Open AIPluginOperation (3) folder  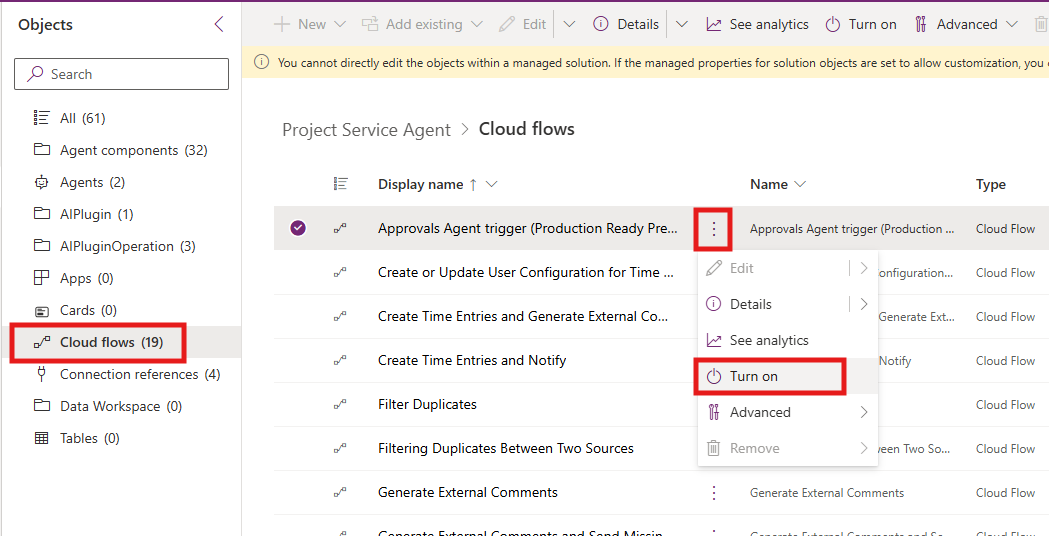coord(127,246)
